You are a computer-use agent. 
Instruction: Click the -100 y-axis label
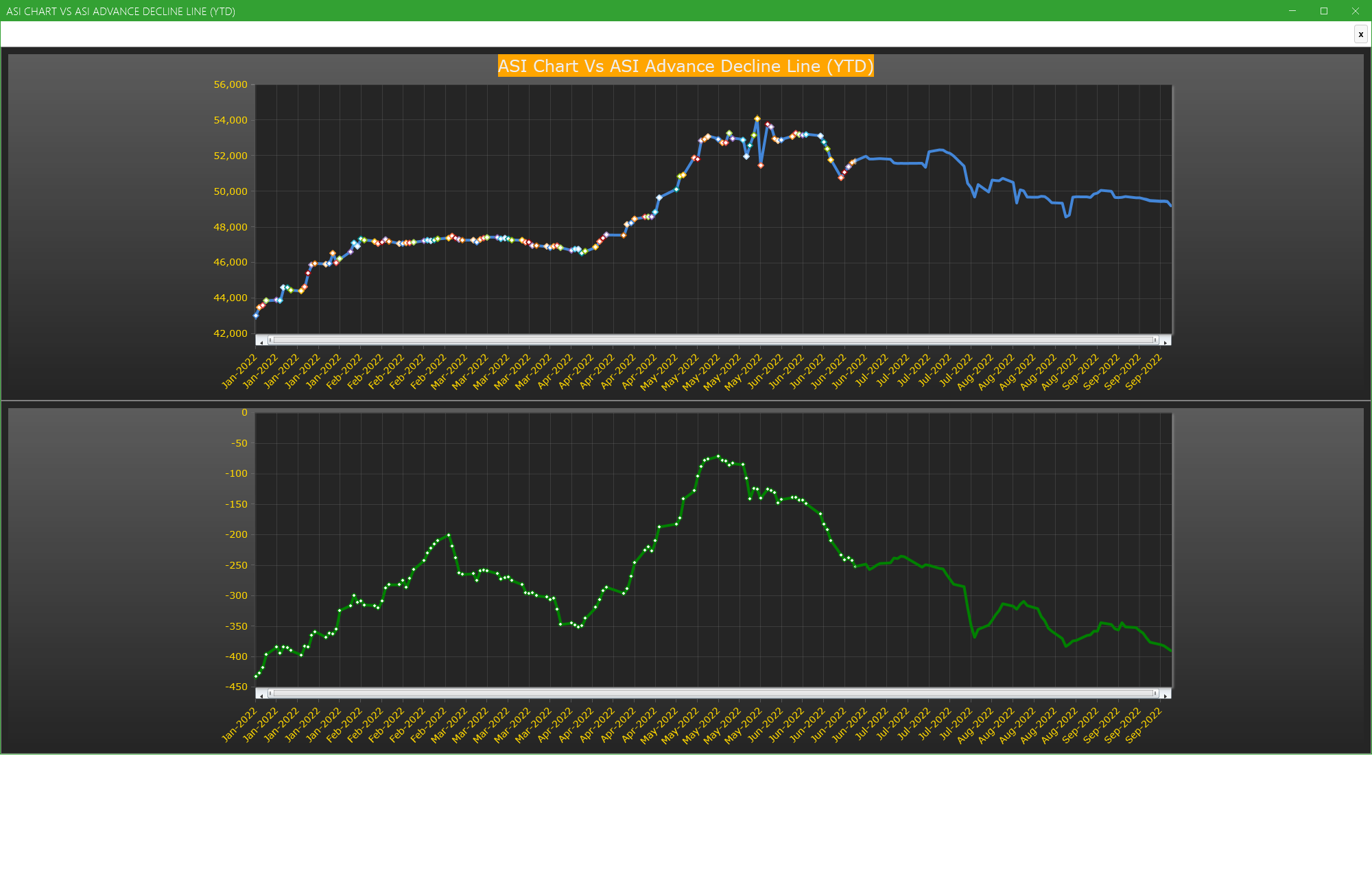237,473
